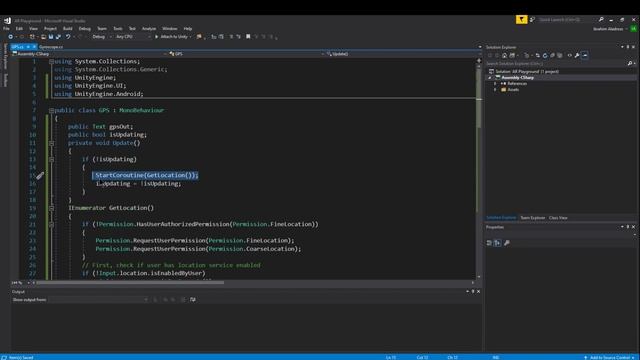Open the File menu
640x360 pixels.
point(6,29)
